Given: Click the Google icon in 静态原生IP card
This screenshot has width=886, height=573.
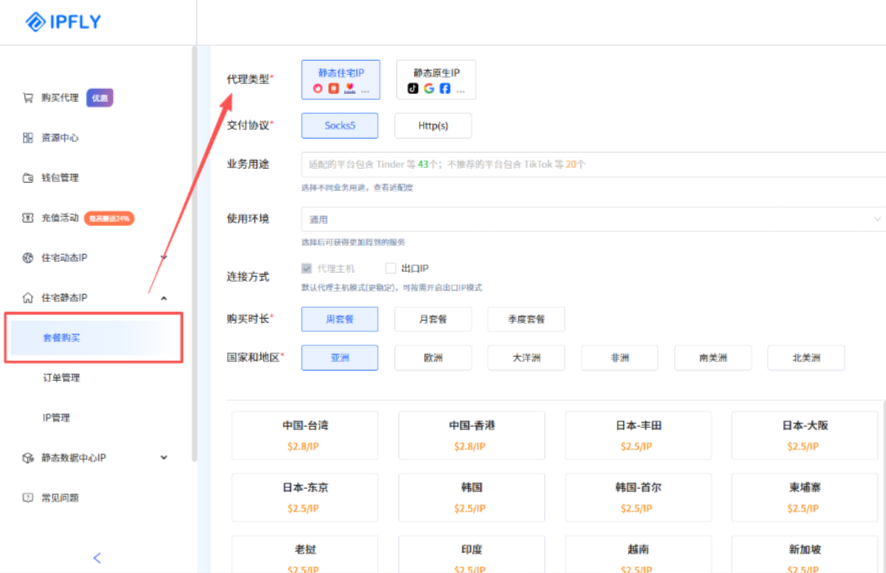Looking at the screenshot, I should (429, 88).
